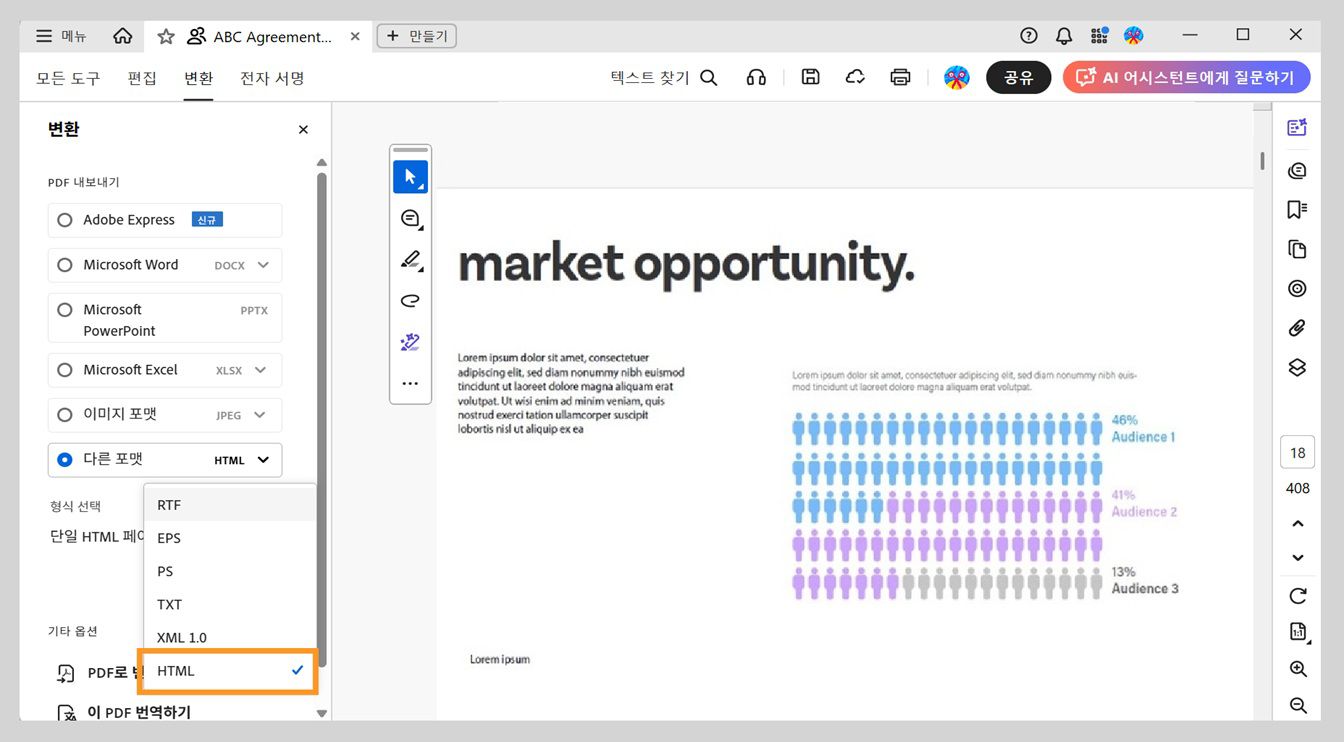Select the Microsoft Excel radio button
The image size is (1344, 742).
tap(65, 370)
